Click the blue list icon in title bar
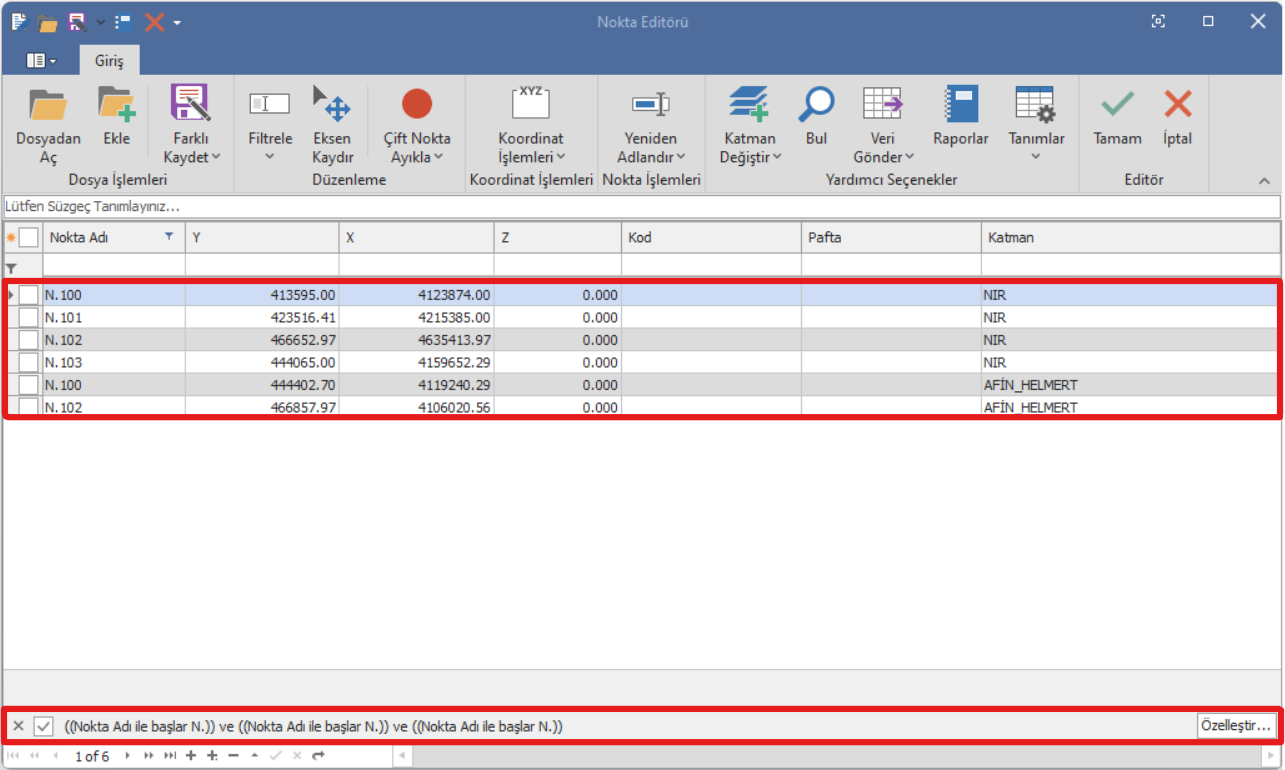The image size is (1285, 770). point(123,21)
